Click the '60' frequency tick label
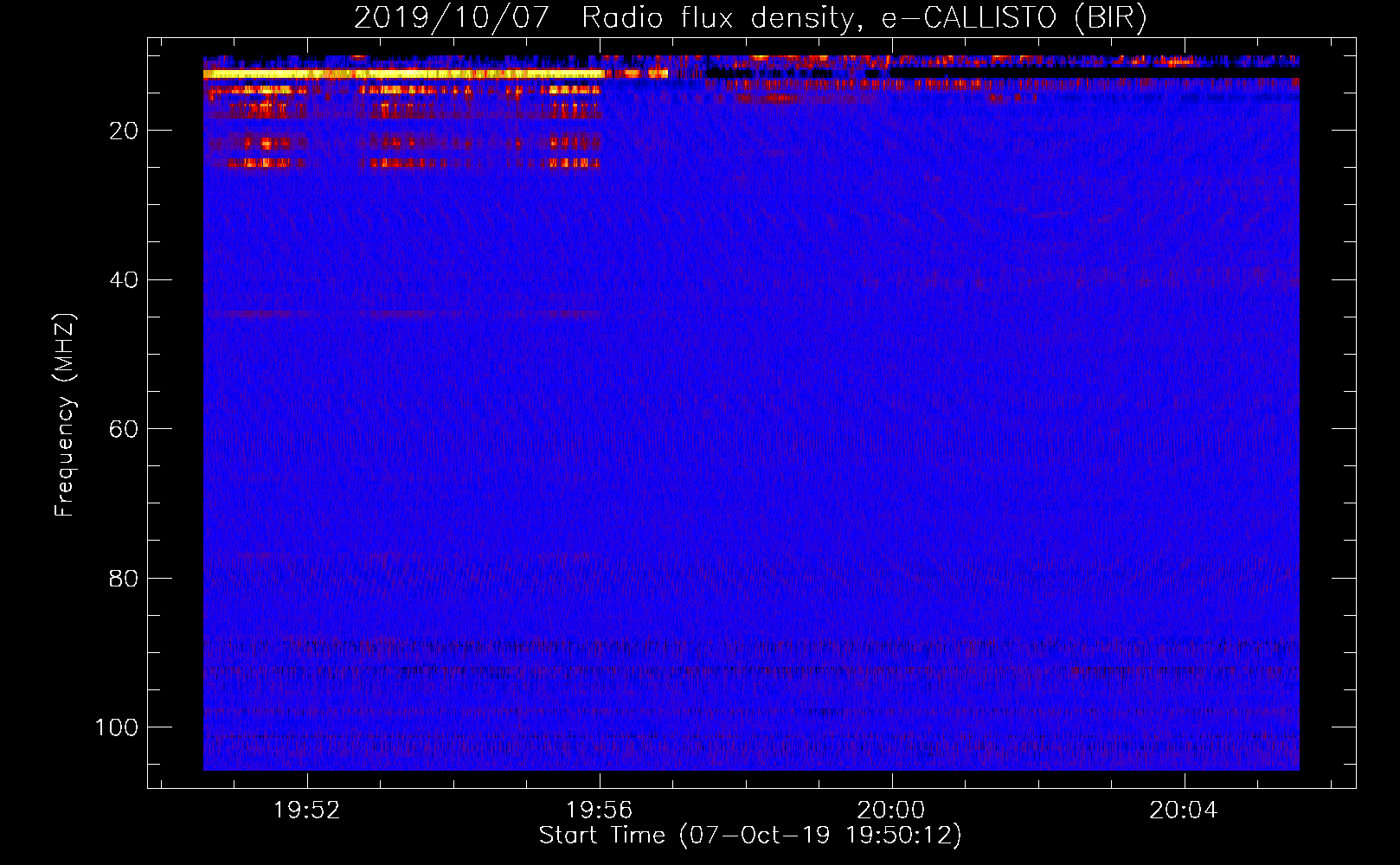The height and width of the screenshot is (865, 1400). click(124, 429)
